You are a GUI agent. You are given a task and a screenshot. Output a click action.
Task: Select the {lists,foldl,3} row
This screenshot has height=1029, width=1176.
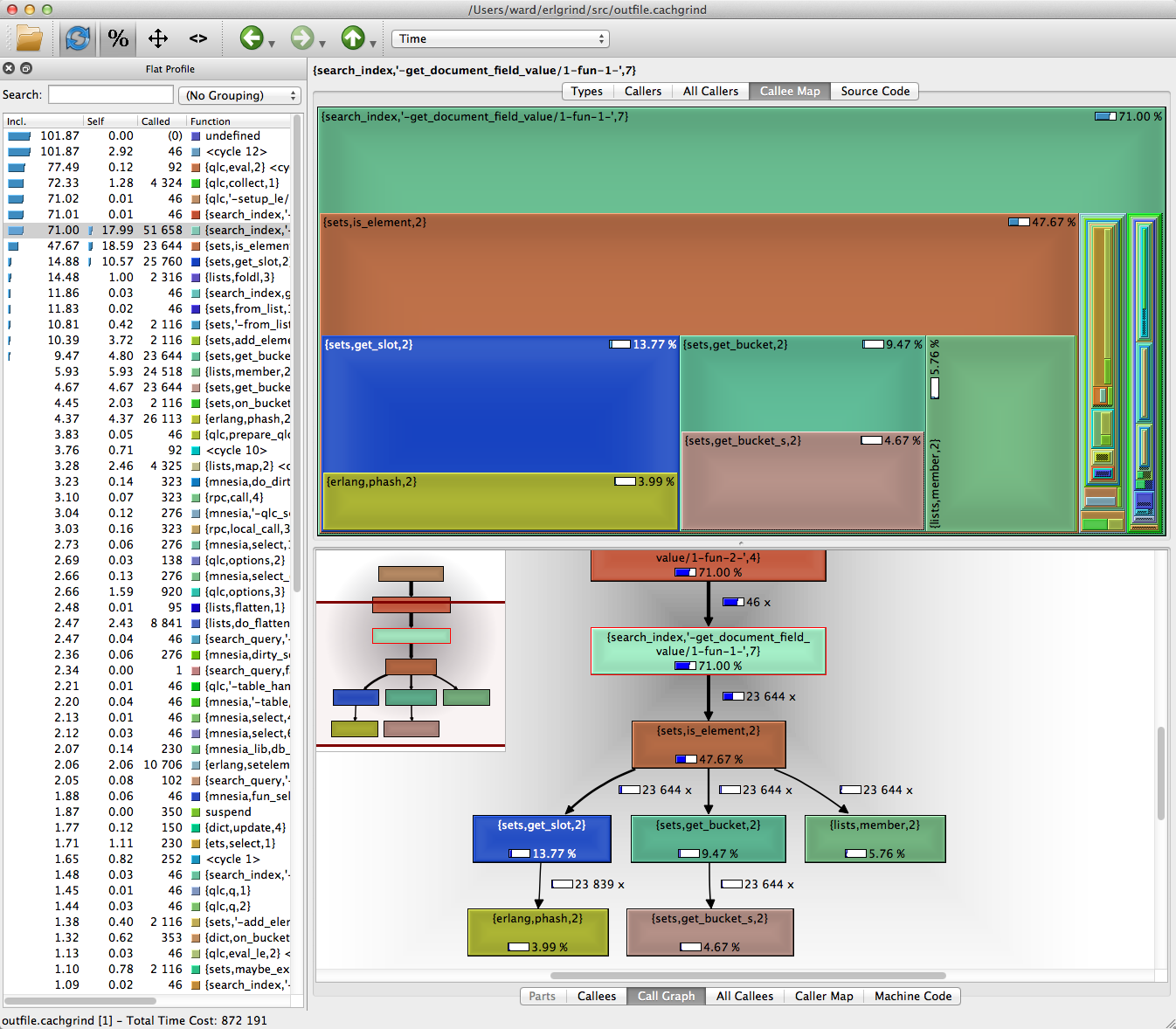(147, 277)
